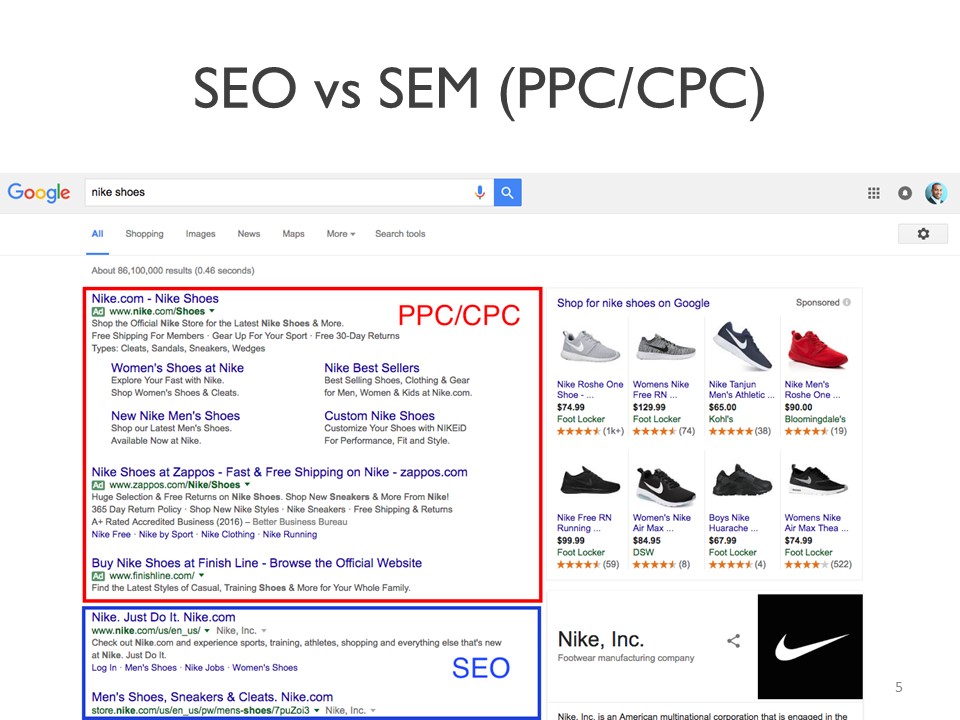Open the Custom Nike Shoes link
Screen dimensions: 960x720
click(380, 416)
